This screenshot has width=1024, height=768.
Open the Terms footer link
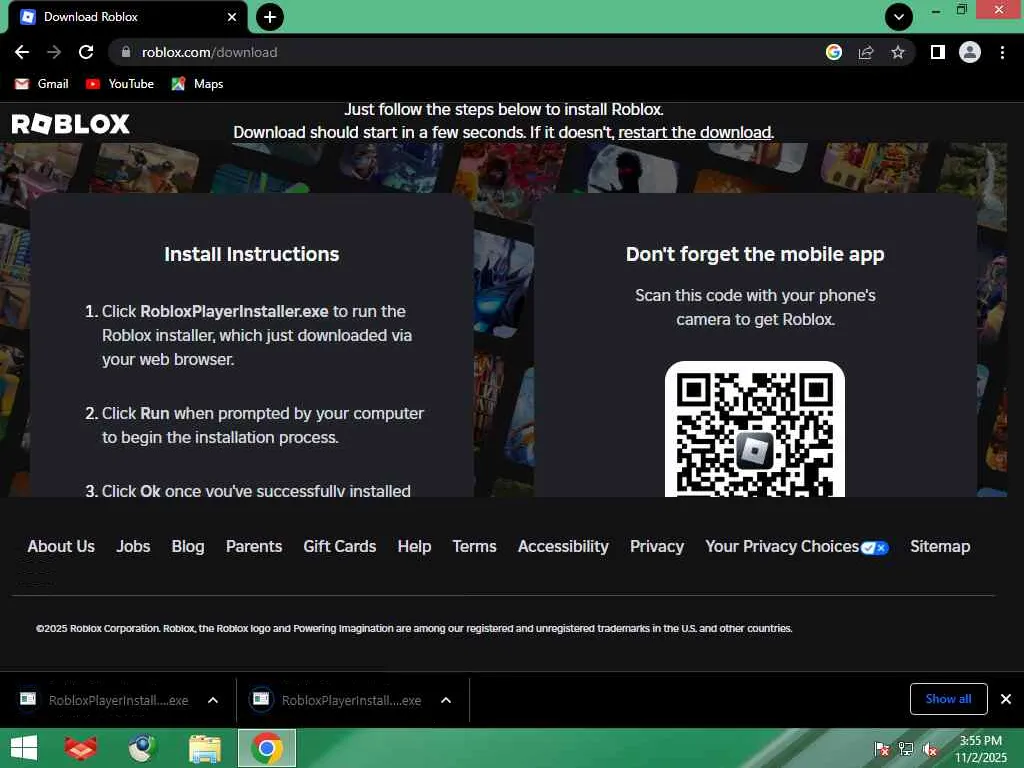click(x=475, y=547)
